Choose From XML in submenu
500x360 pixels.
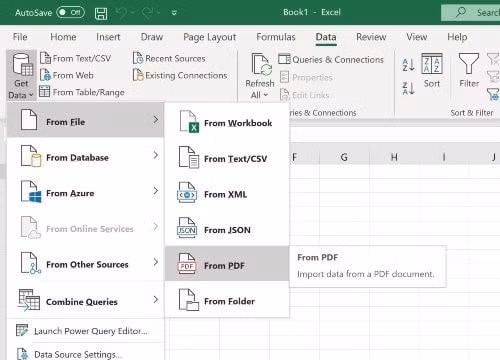[227, 193]
